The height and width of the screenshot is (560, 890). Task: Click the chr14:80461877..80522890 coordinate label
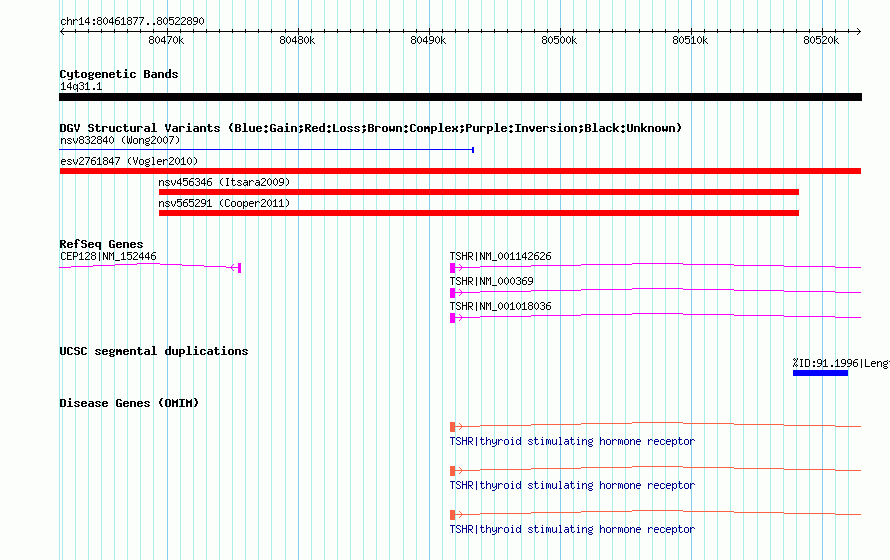point(132,22)
